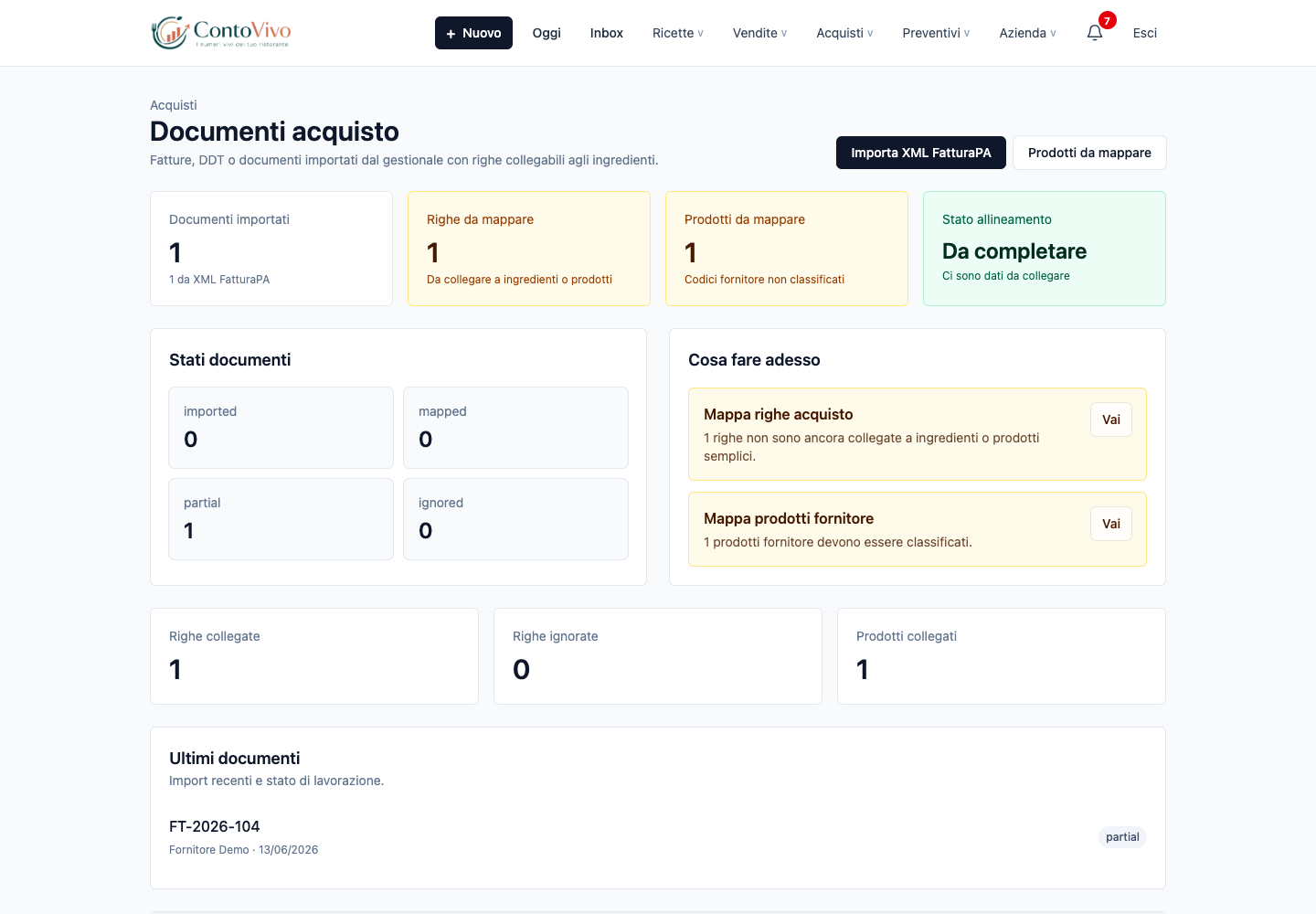The width and height of the screenshot is (1316, 914).
Task: Click Vai for Mappa righe acquisto
Action: click(1111, 420)
